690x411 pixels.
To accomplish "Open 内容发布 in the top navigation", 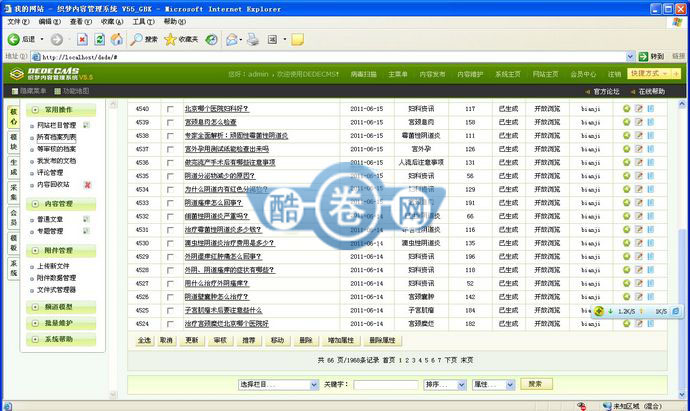I will pyautogui.click(x=432, y=74).
